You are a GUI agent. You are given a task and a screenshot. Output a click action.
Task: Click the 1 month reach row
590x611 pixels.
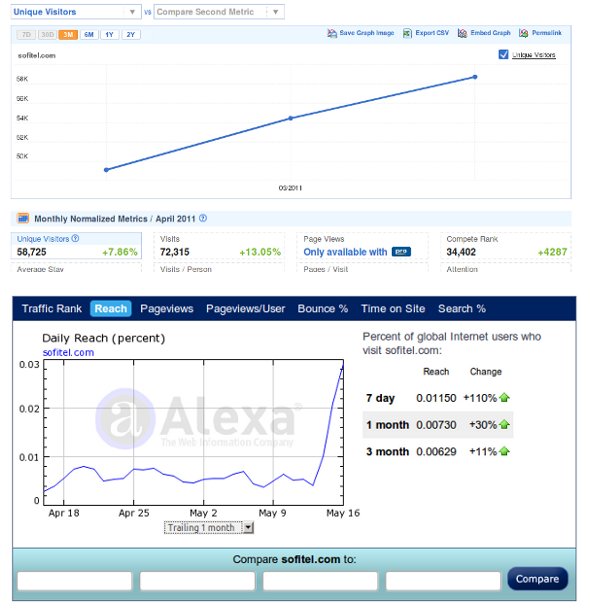[438, 425]
